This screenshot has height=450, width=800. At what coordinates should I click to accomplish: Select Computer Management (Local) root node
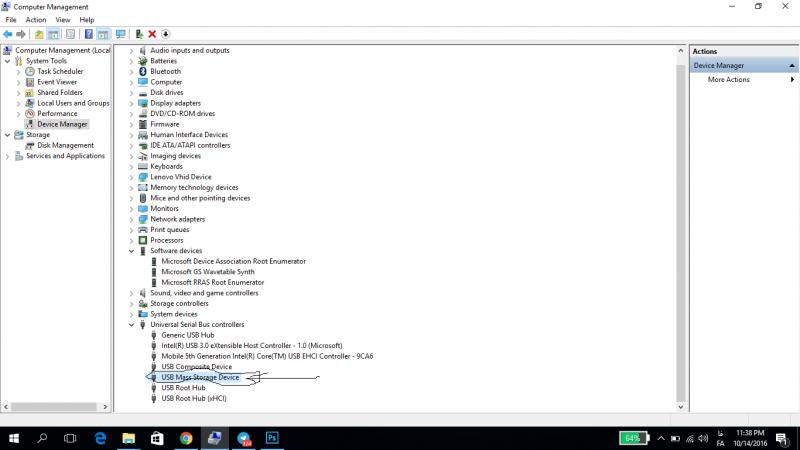[x=62, y=50]
